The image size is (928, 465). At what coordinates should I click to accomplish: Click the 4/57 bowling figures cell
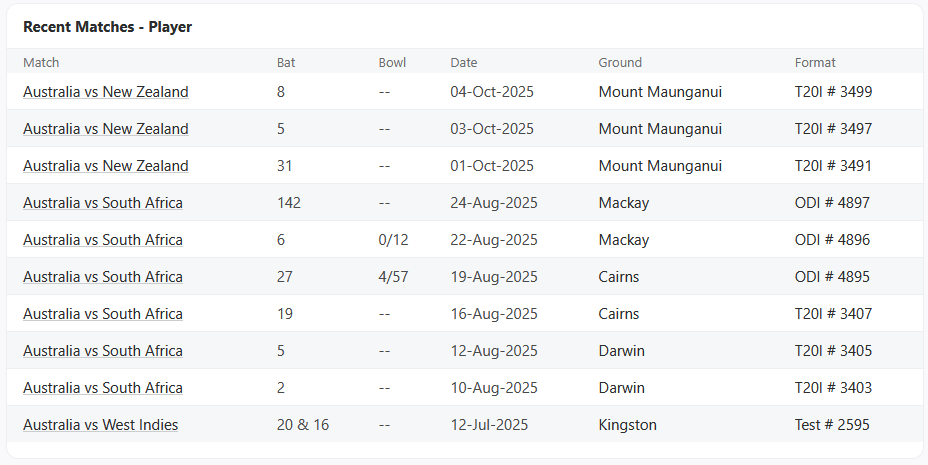coord(393,277)
